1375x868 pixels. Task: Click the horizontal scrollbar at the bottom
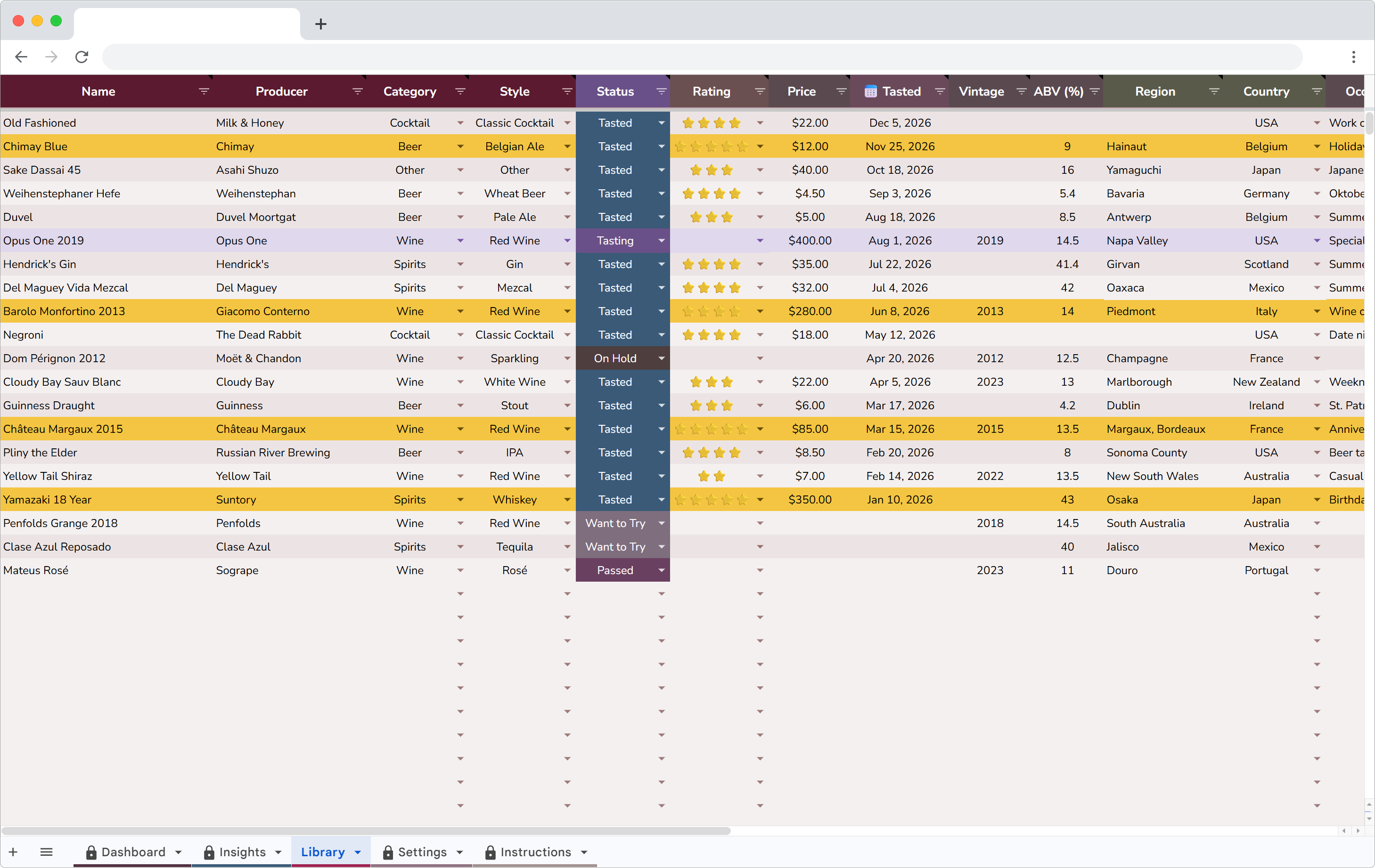pyautogui.click(x=366, y=831)
